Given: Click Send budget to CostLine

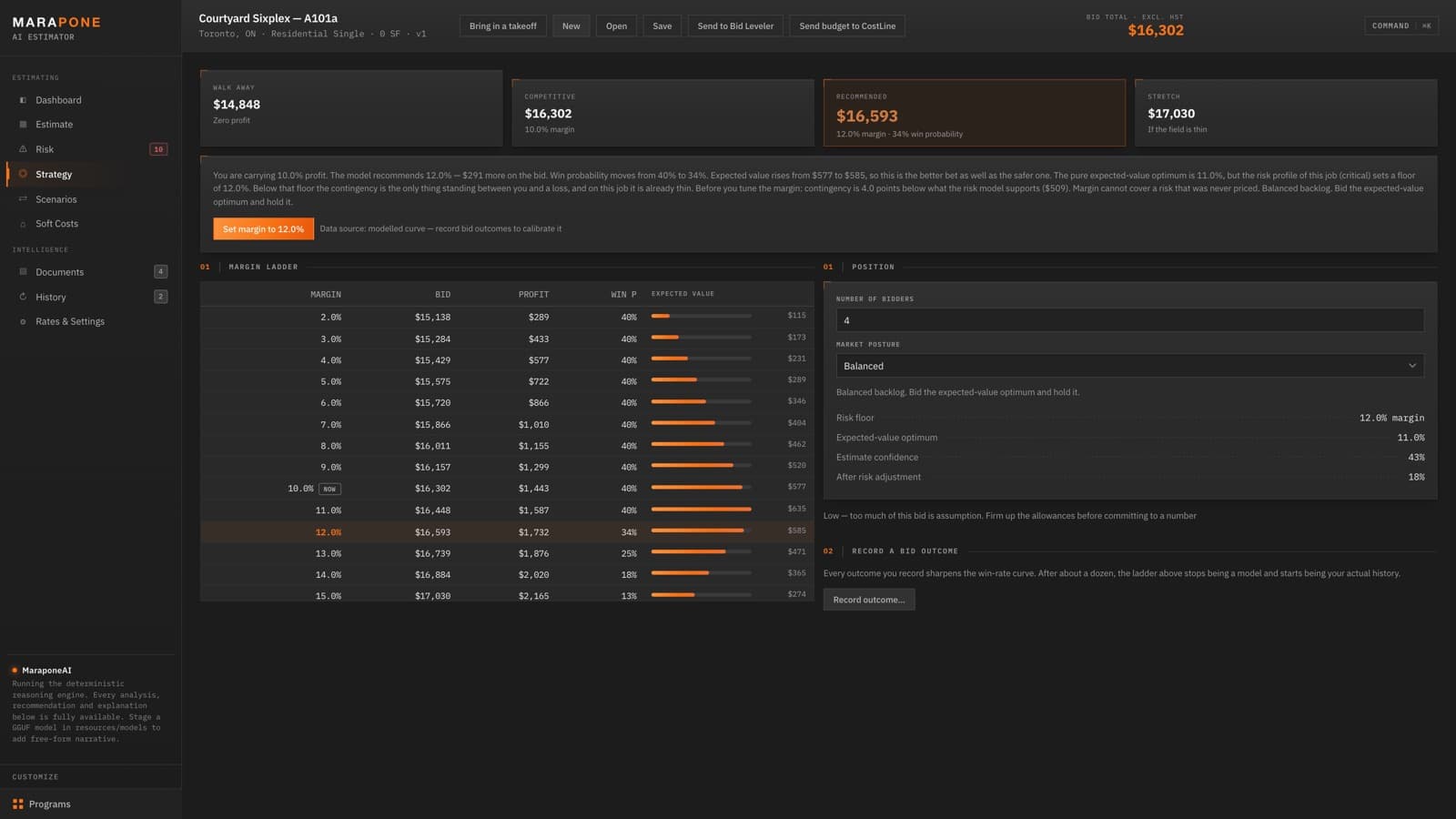Looking at the screenshot, I should [847, 25].
